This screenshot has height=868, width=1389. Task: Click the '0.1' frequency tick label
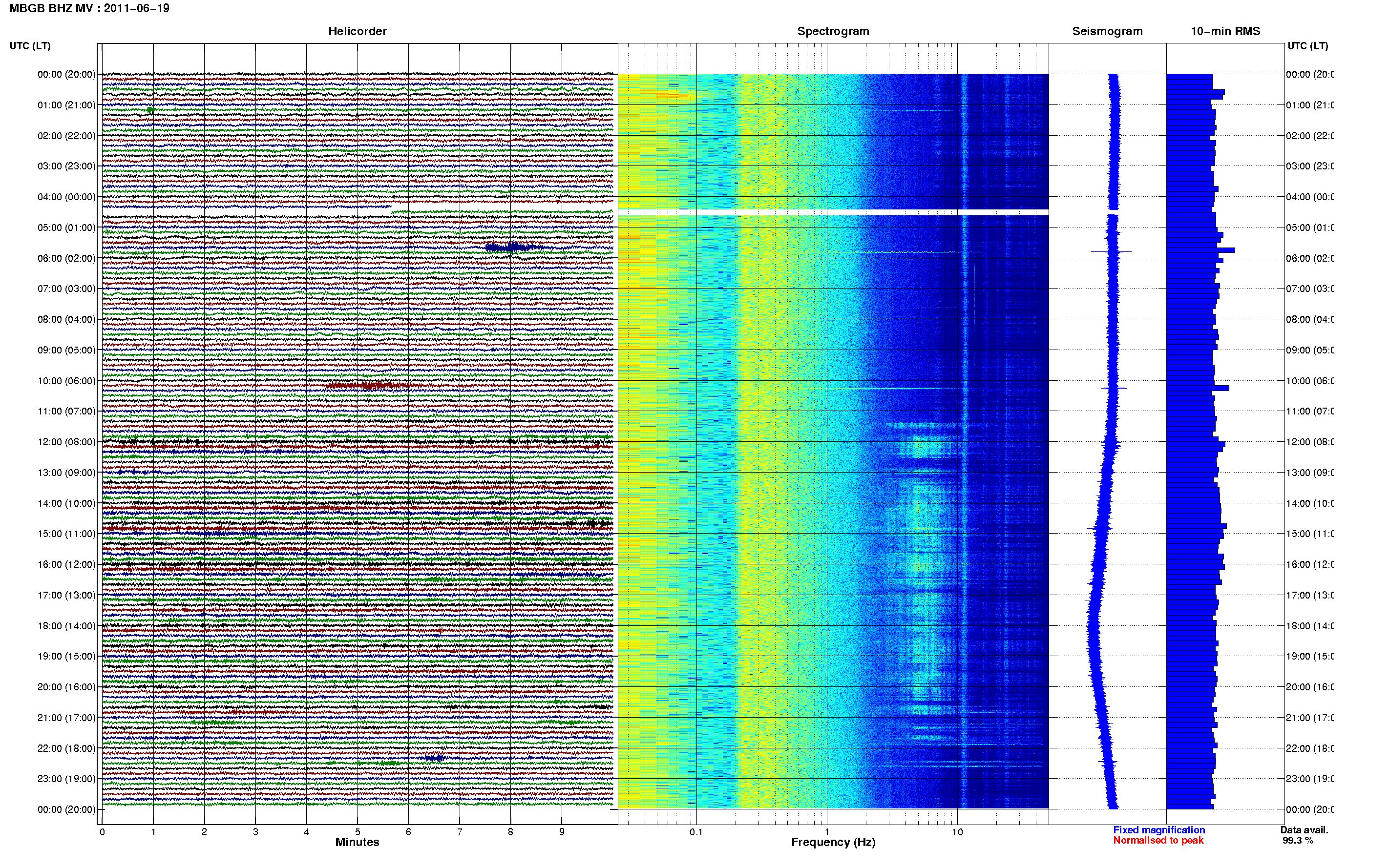coord(696,832)
